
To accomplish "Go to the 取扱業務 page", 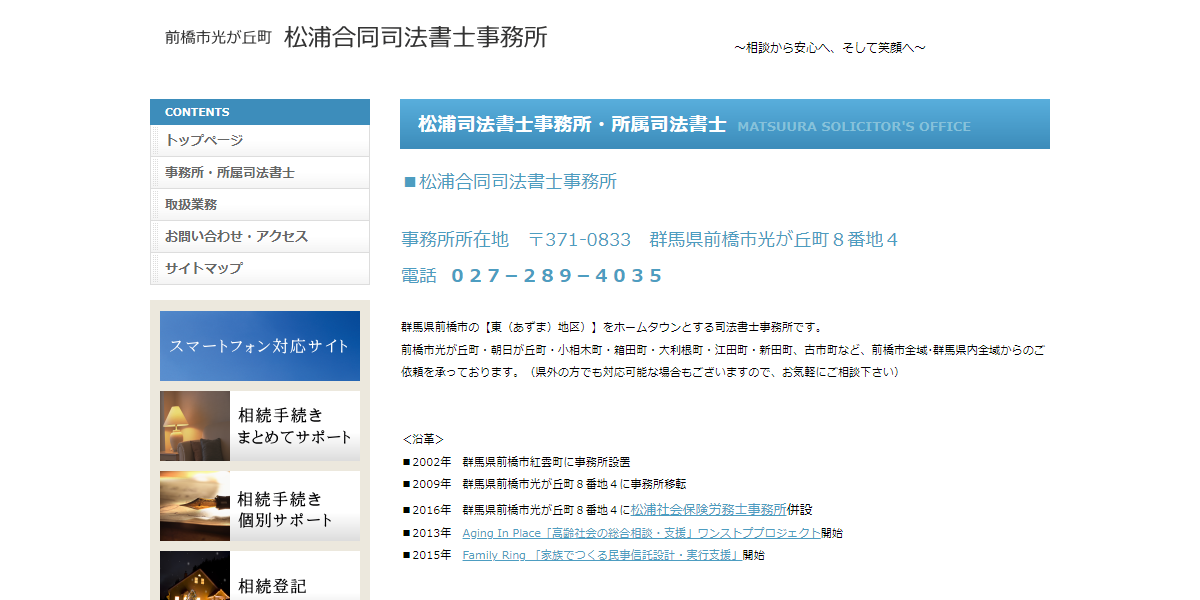I will [191, 205].
